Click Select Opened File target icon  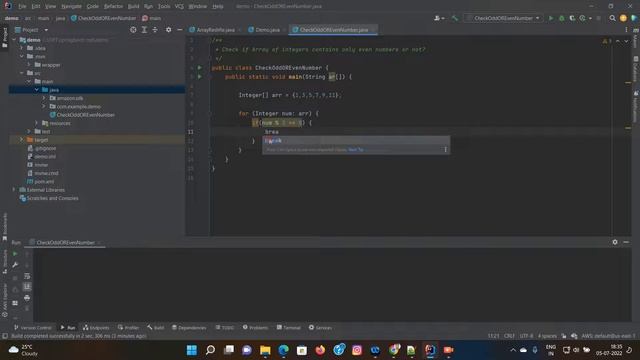(133, 30)
